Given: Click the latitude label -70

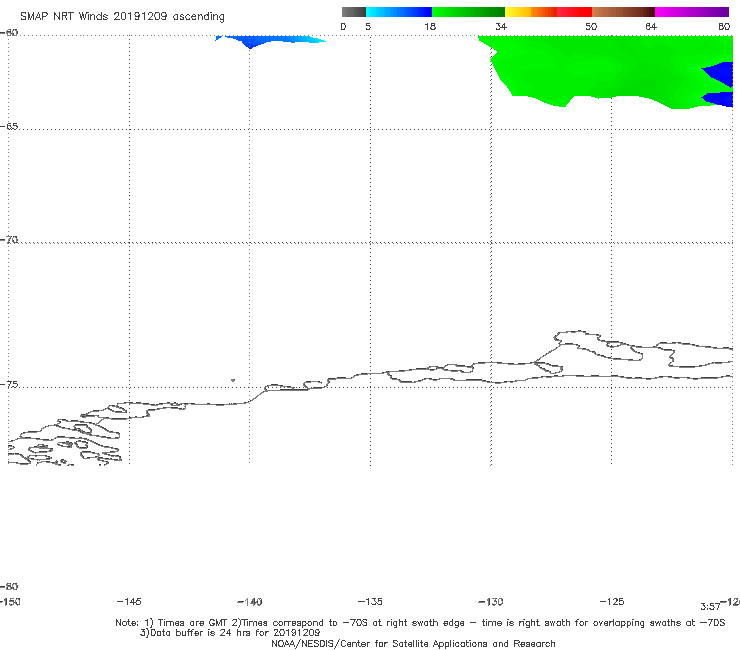Looking at the screenshot, I should pos(9,239).
